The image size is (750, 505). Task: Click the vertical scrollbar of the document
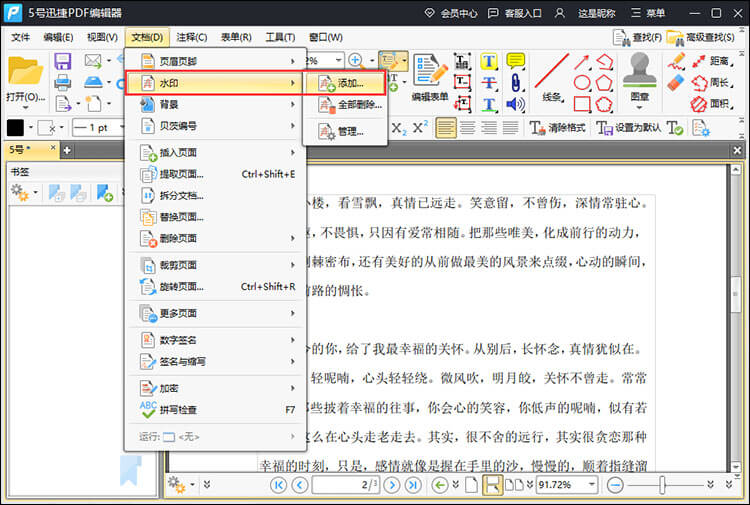click(x=736, y=316)
